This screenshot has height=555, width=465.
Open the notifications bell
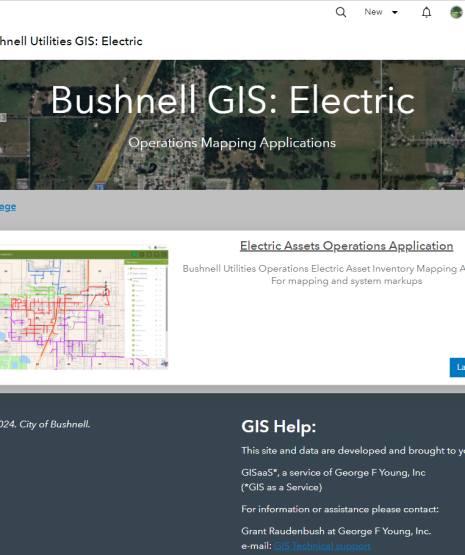(x=426, y=12)
